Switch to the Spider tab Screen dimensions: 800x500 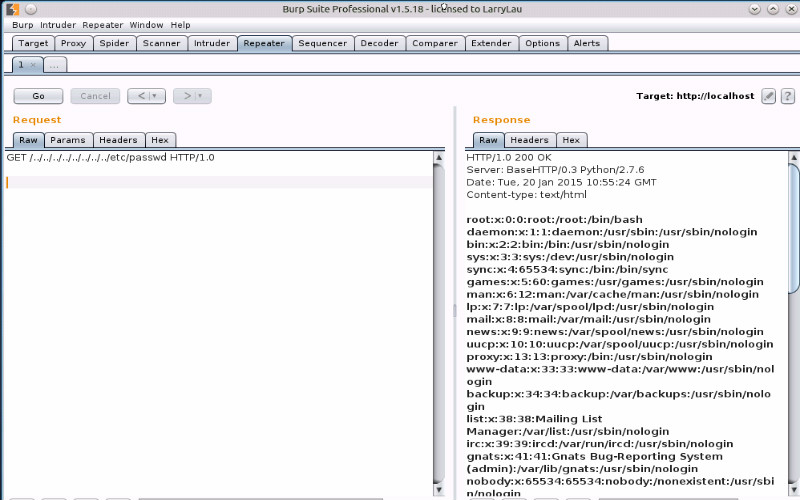(114, 43)
